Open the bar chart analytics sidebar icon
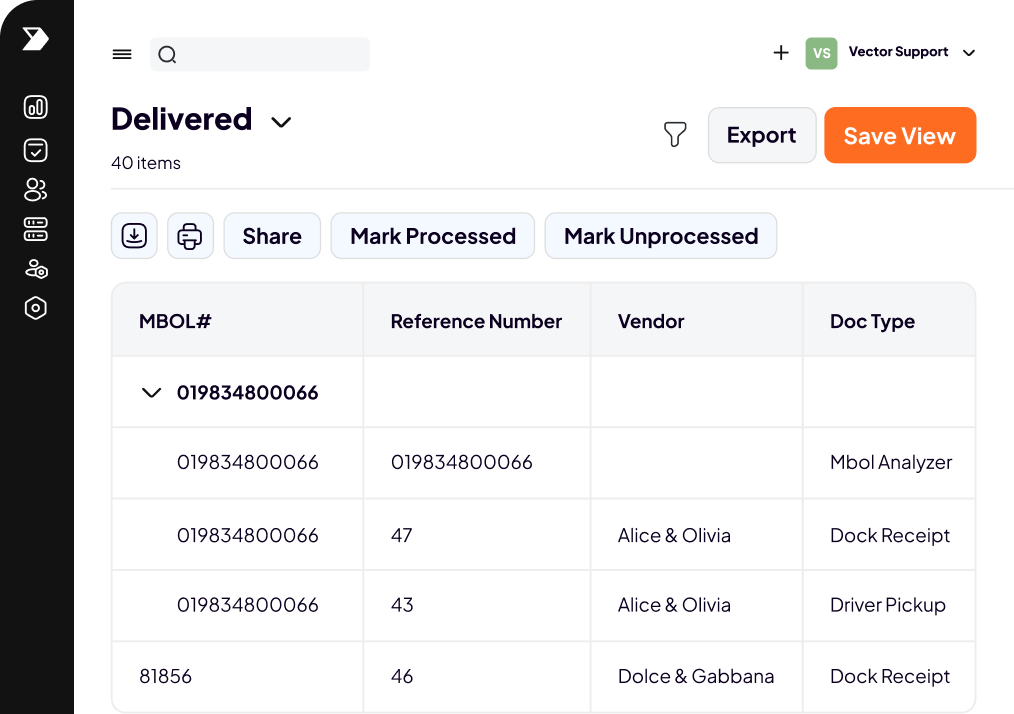 (x=36, y=108)
